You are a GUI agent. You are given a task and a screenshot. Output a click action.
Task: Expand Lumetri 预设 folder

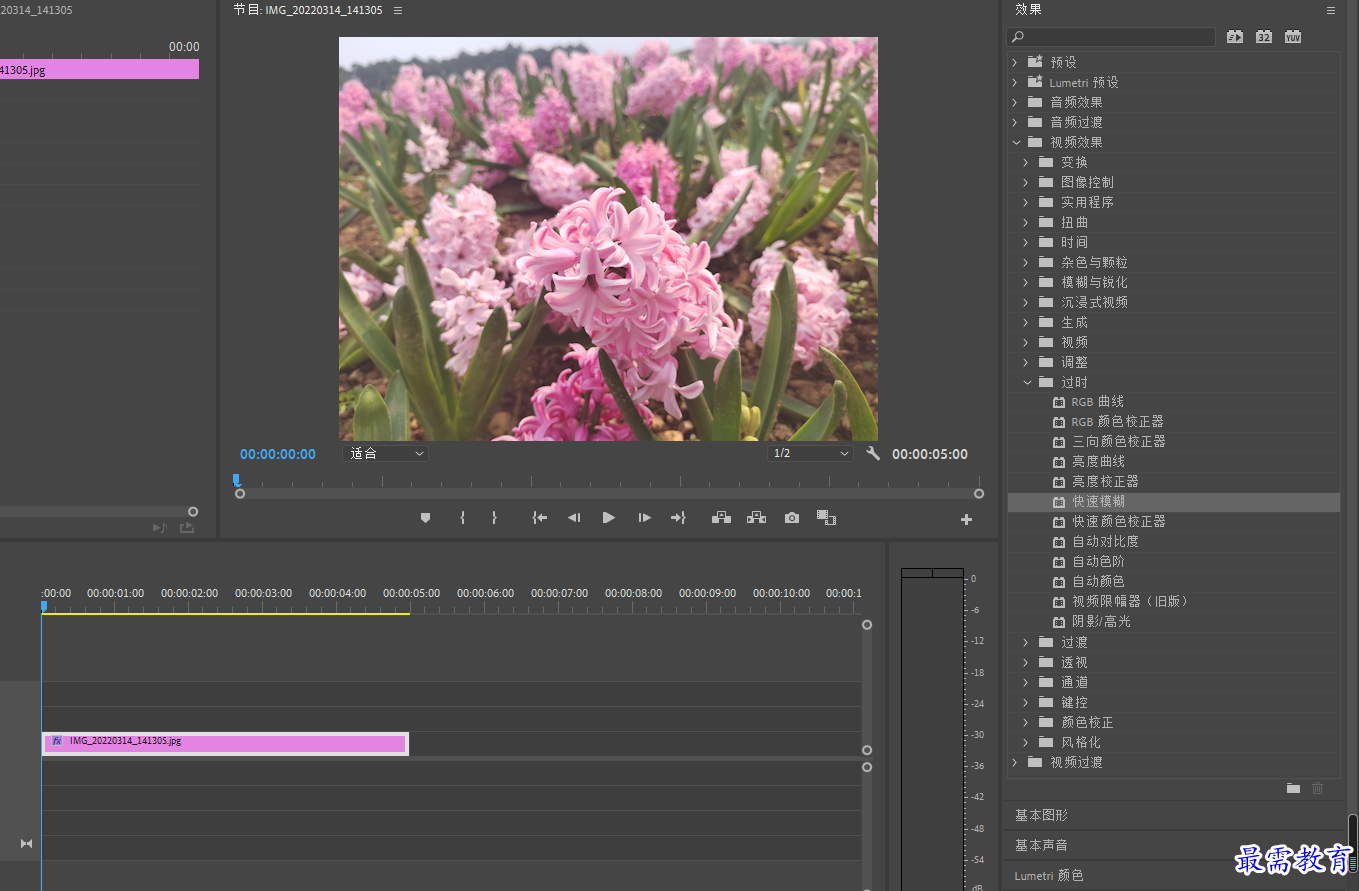click(x=1014, y=82)
